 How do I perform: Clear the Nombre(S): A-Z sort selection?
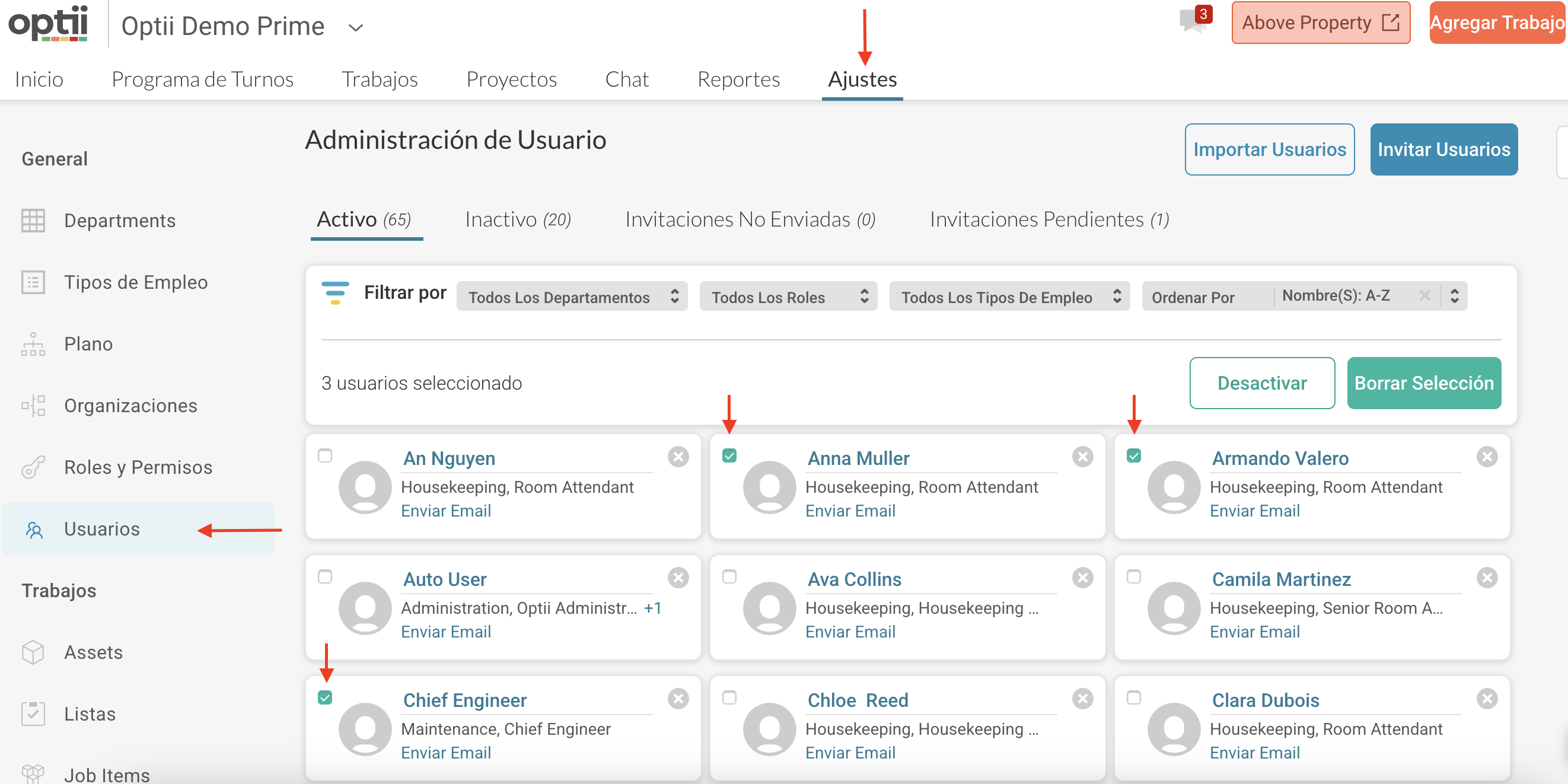[x=1424, y=296]
